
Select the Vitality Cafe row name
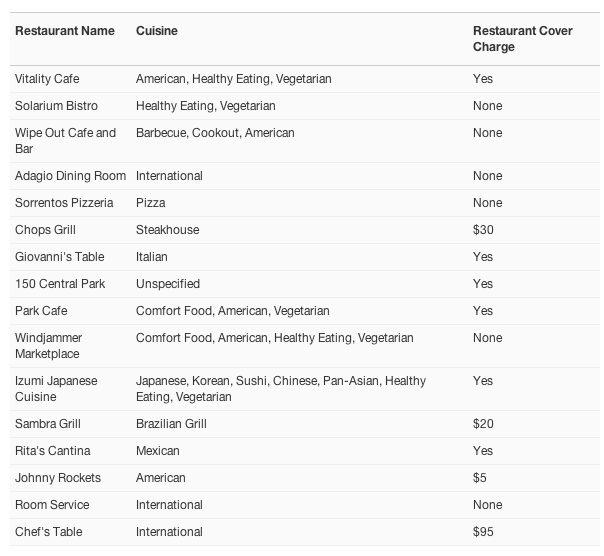[47, 79]
